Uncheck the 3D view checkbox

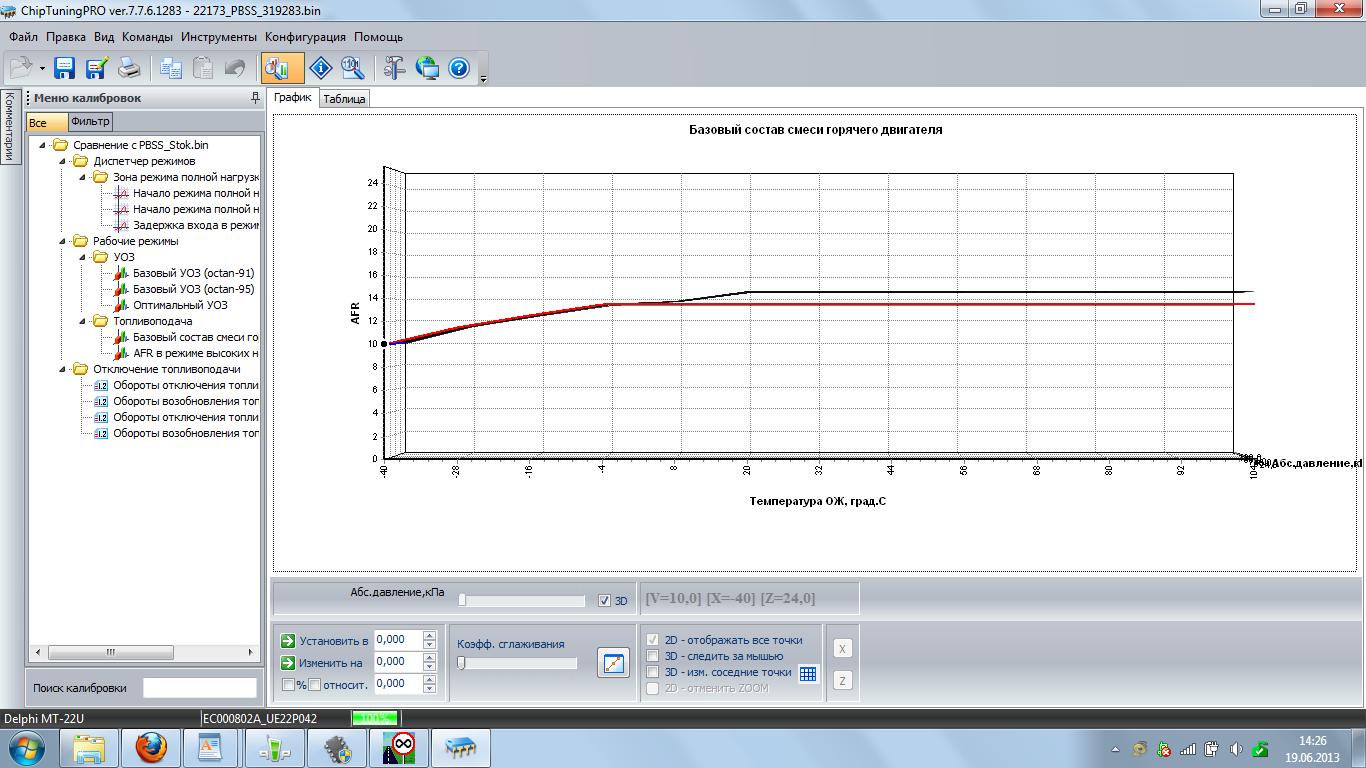(x=604, y=601)
